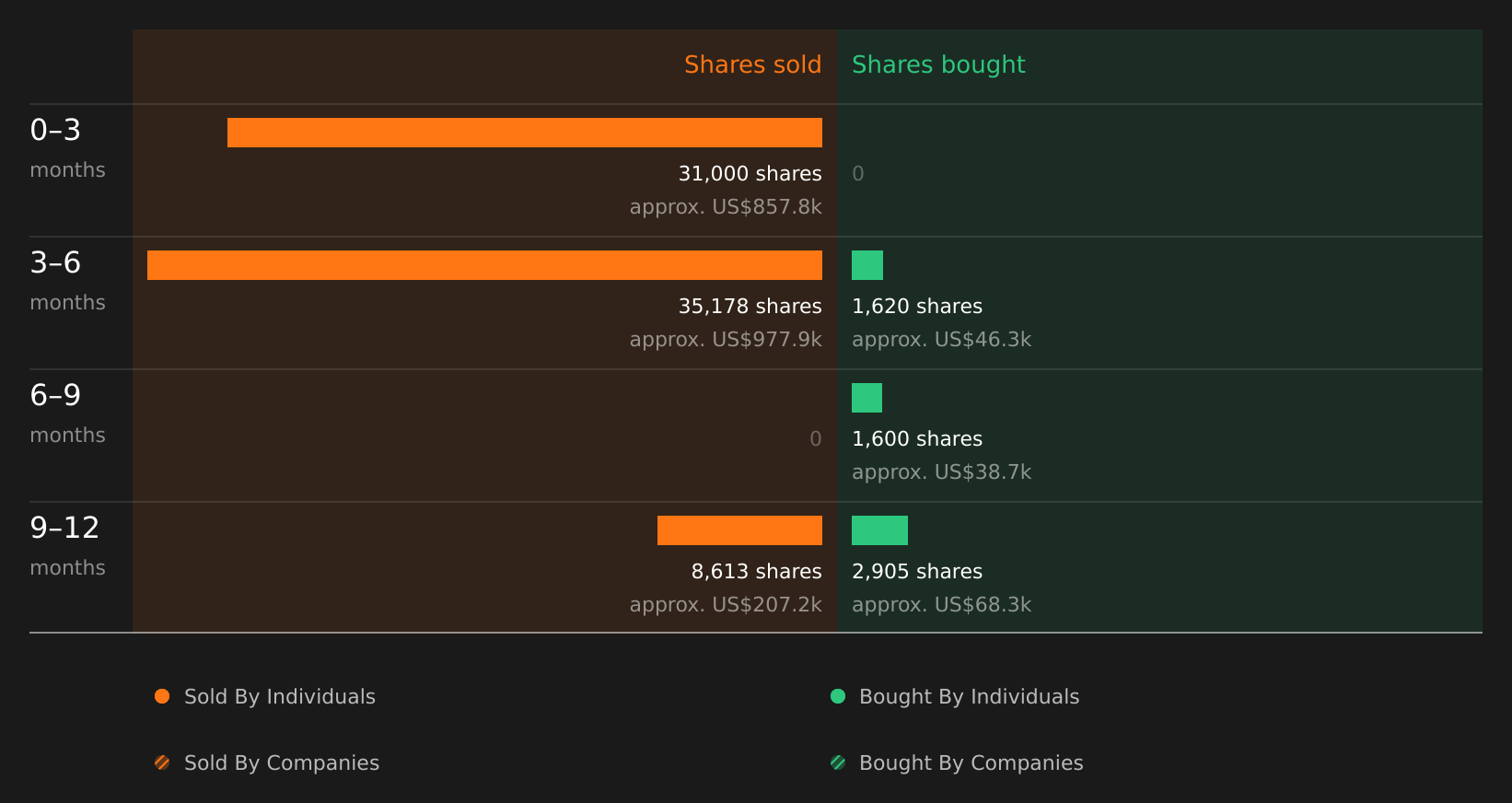This screenshot has width=1512, height=803.
Task: Click the green bought bar for 3–6 months
Action: click(x=867, y=265)
